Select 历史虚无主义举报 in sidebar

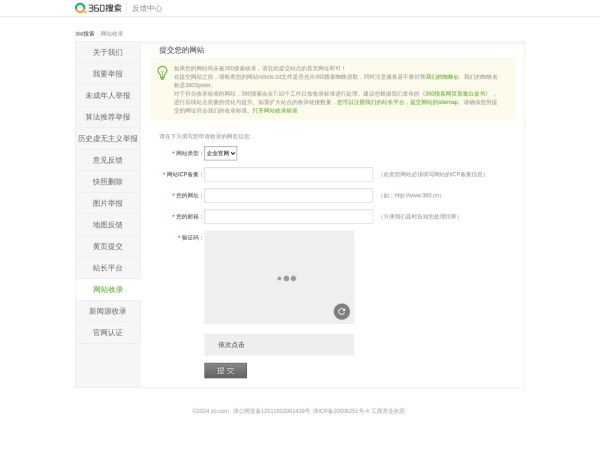click(x=108, y=139)
